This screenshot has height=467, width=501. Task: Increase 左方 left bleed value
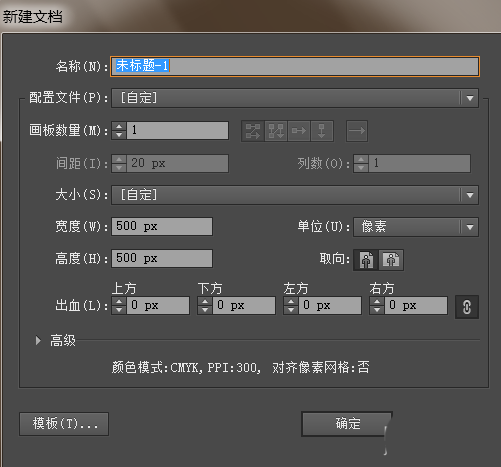(291, 302)
